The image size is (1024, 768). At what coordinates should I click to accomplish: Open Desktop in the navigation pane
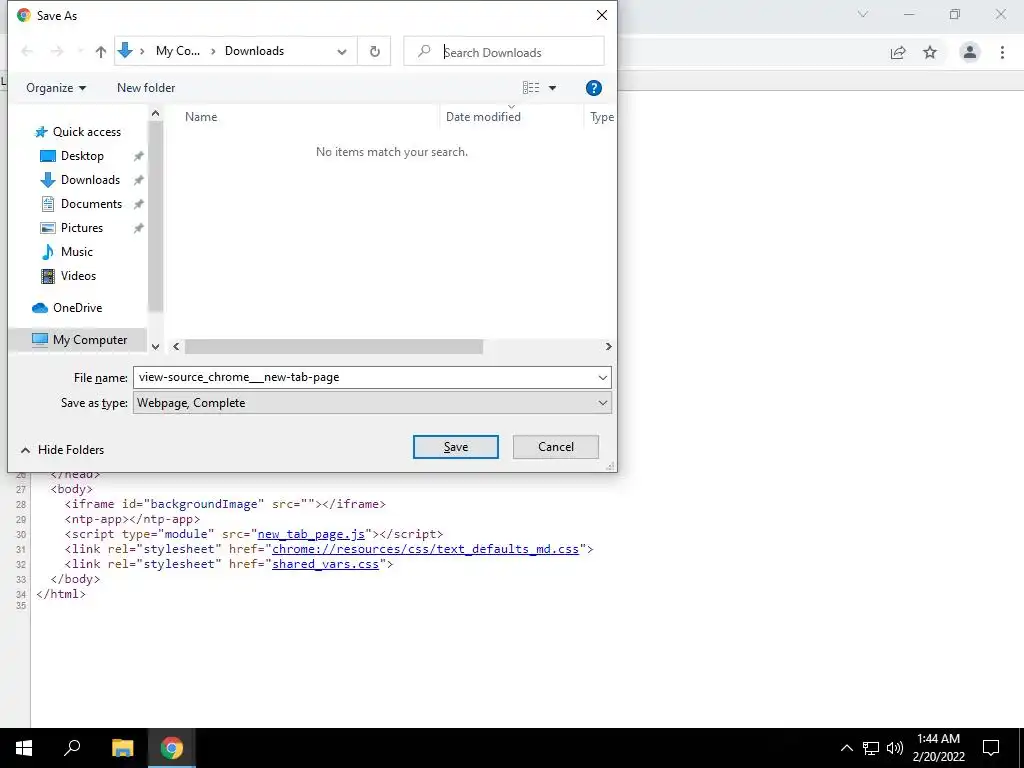pos(82,156)
